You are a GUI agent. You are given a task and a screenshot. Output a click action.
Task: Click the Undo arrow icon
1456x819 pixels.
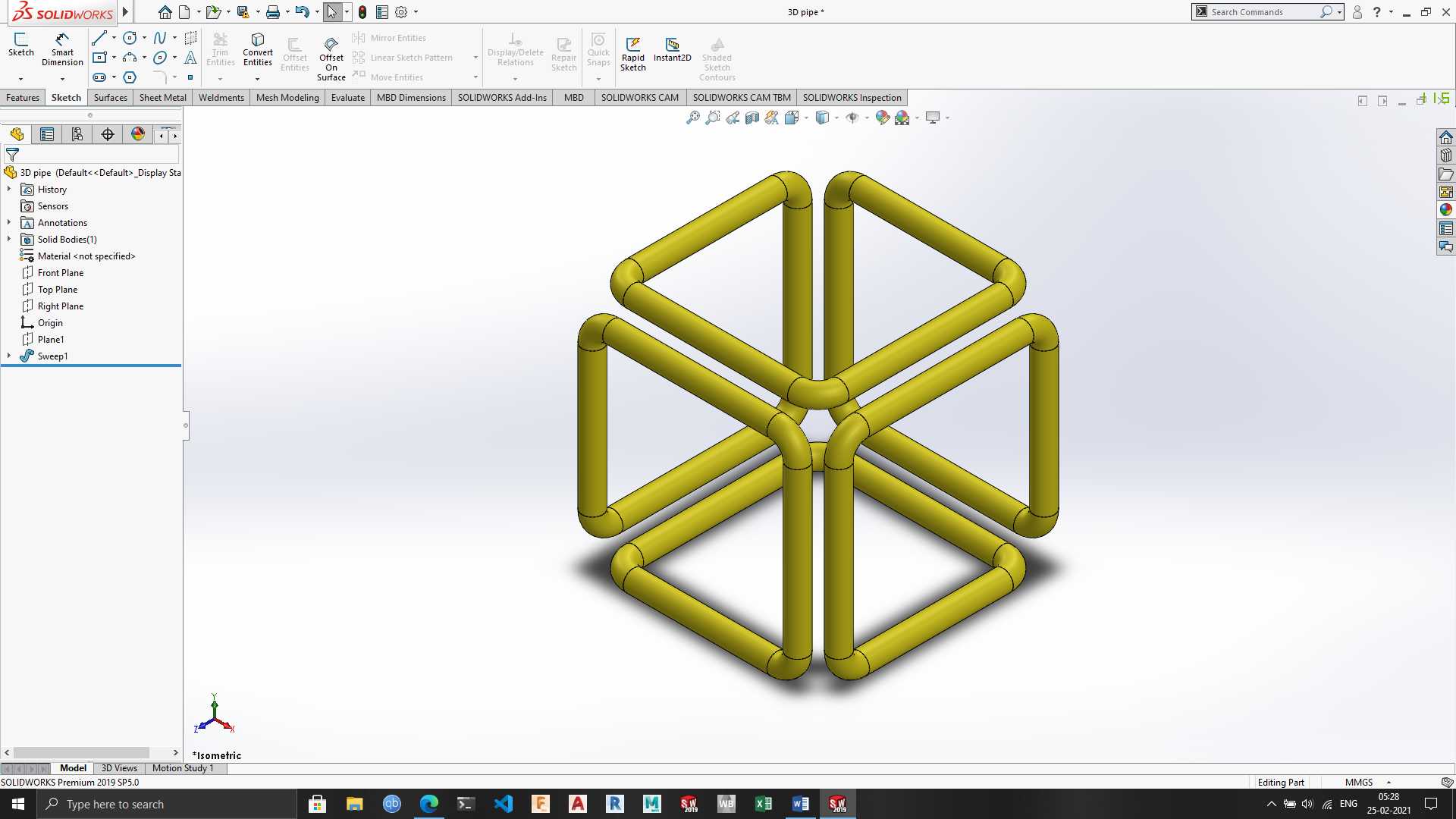point(302,12)
